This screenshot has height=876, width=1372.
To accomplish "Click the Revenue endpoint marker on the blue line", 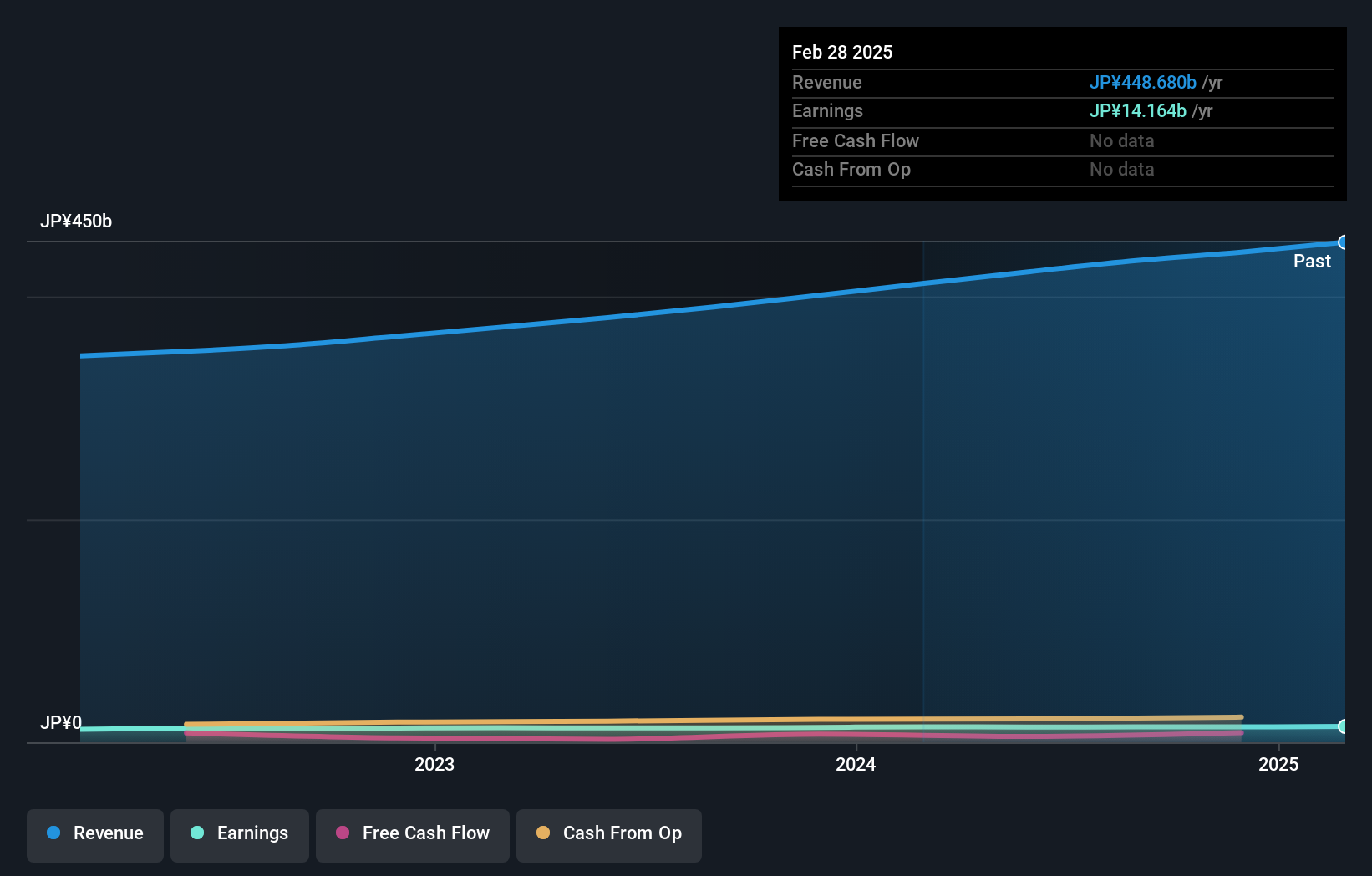I will 1344,242.
